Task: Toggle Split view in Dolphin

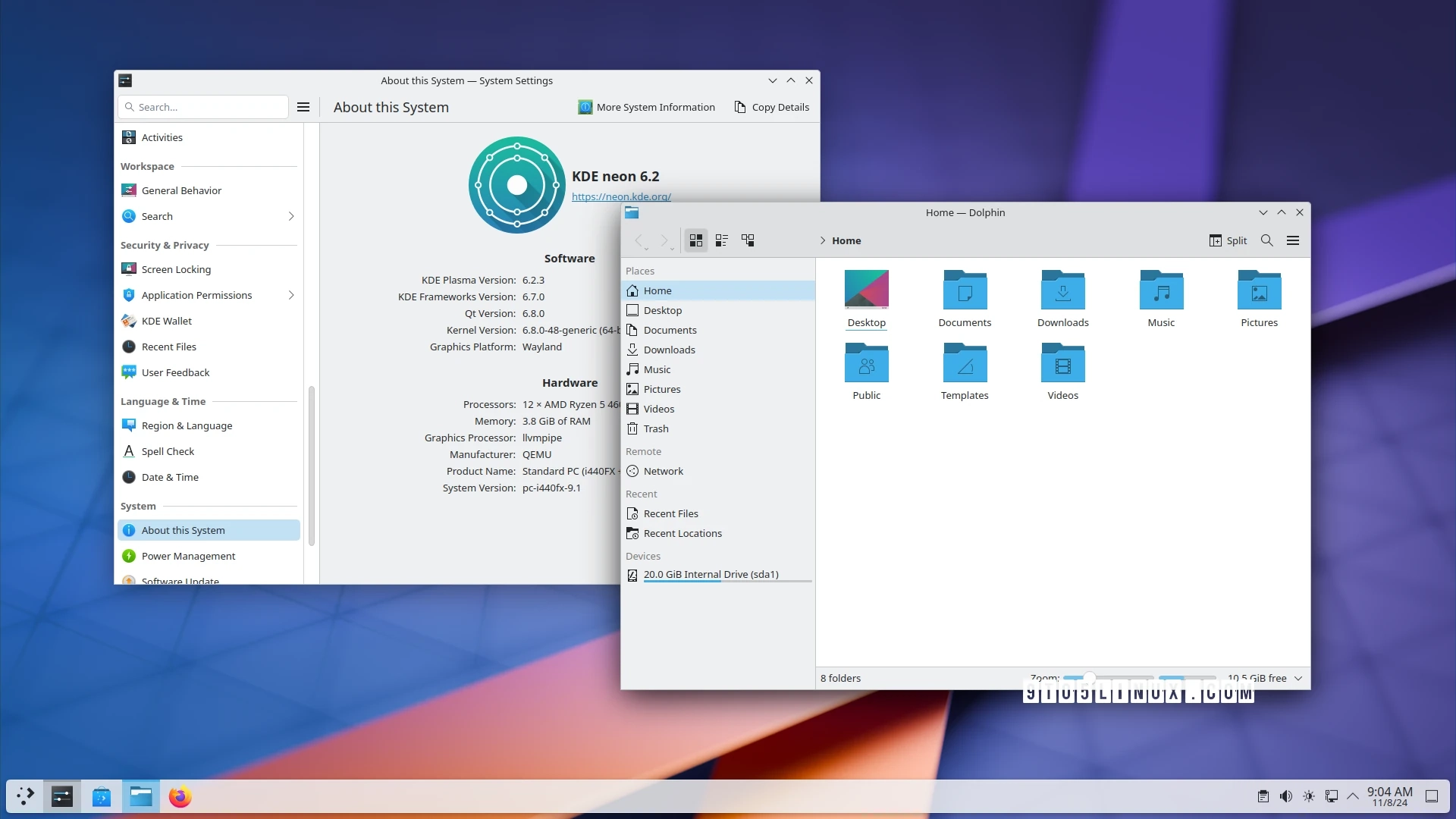Action: tap(1228, 240)
